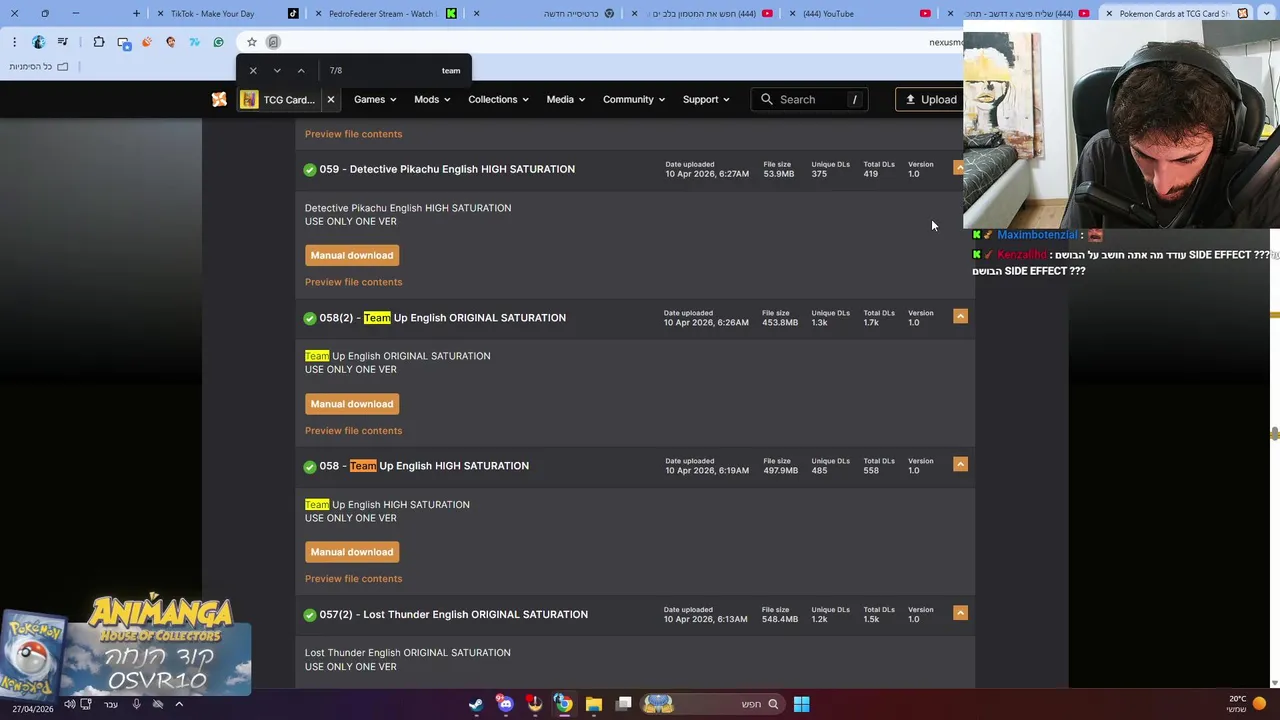Viewport: 1280px width, 720px height.
Task: Expand the Games menu
Action: click(375, 99)
